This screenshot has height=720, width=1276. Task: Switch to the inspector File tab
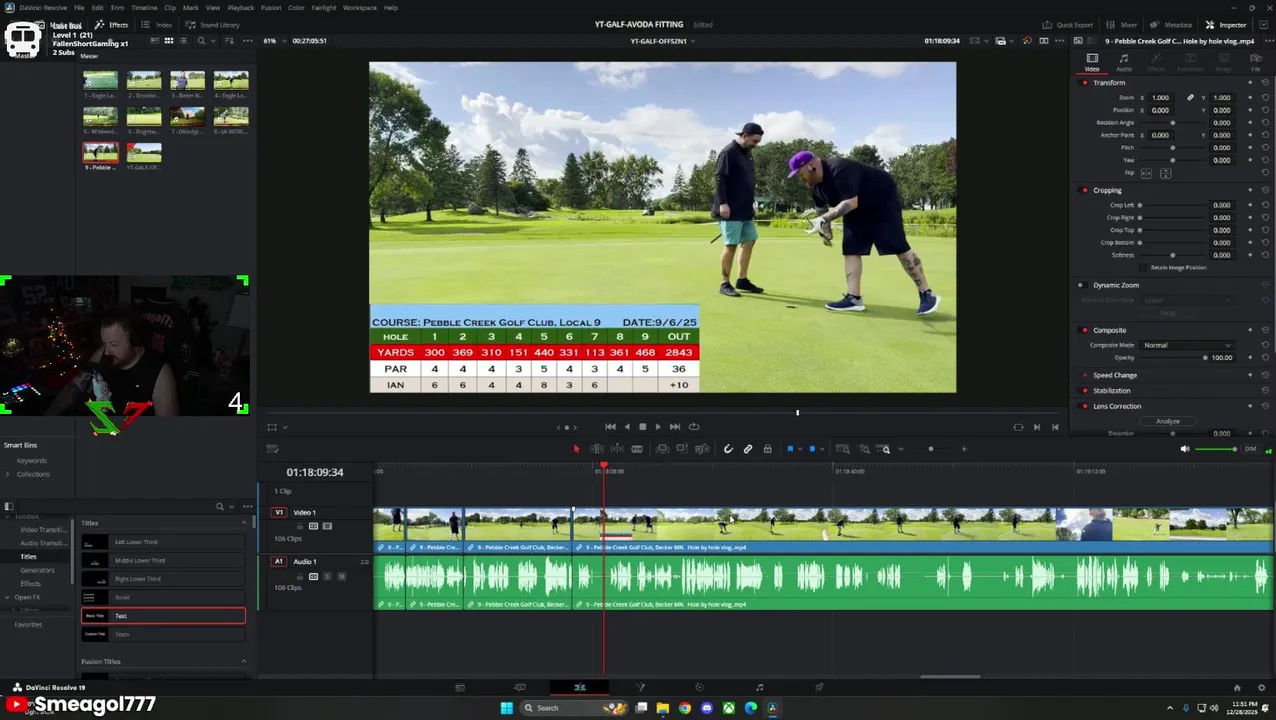pyautogui.click(x=1256, y=63)
